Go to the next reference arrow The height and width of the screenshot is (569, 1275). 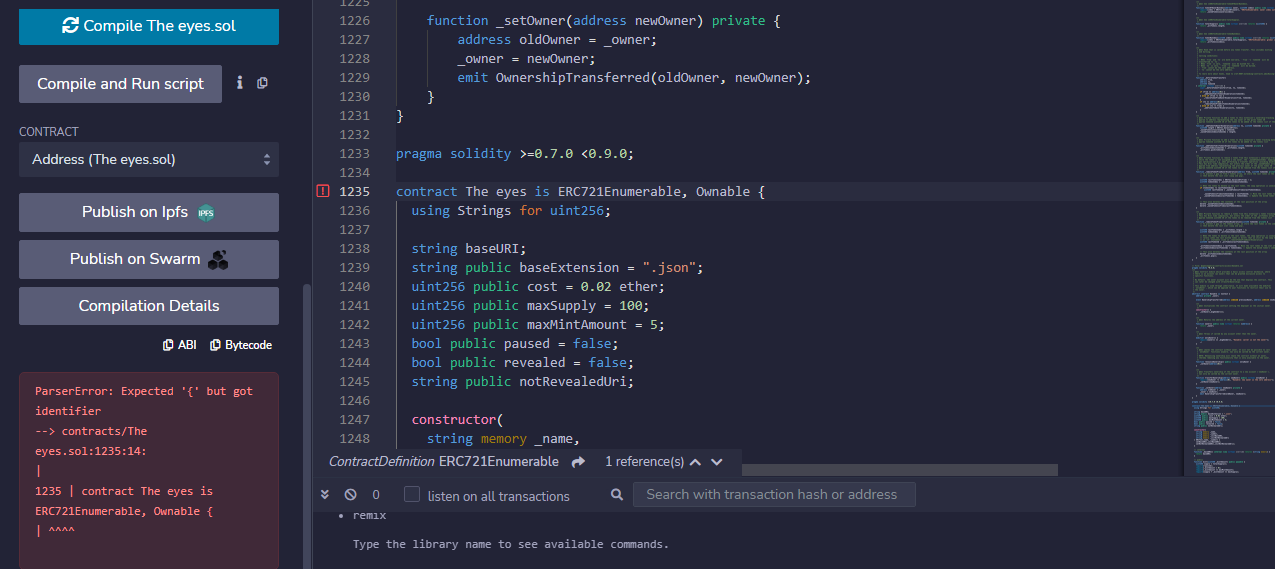point(718,462)
